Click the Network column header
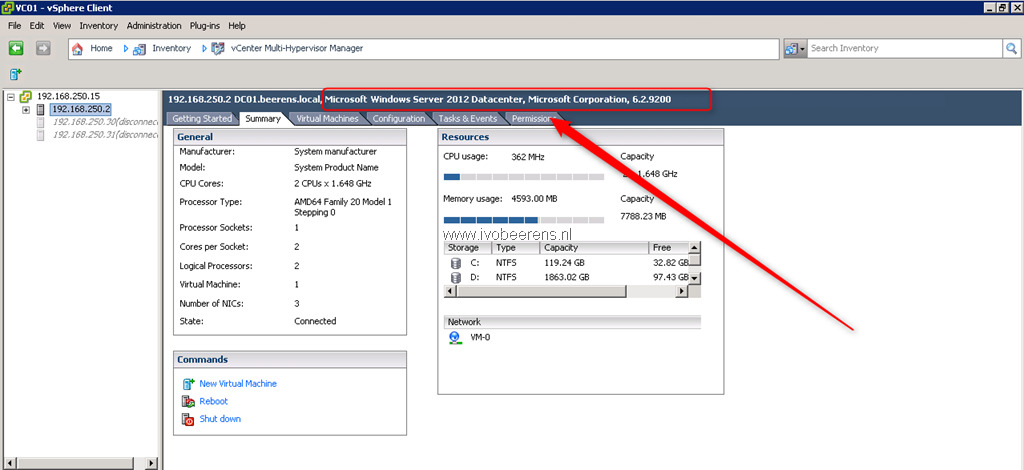The height and width of the screenshot is (470, 1024). tap(572, 322)
